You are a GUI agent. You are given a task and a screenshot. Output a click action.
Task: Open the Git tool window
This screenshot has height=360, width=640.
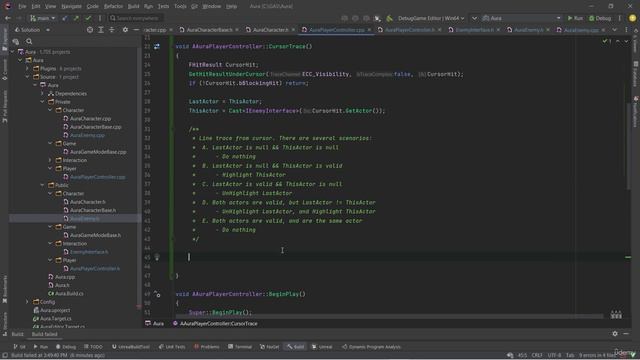click(19, 347)
